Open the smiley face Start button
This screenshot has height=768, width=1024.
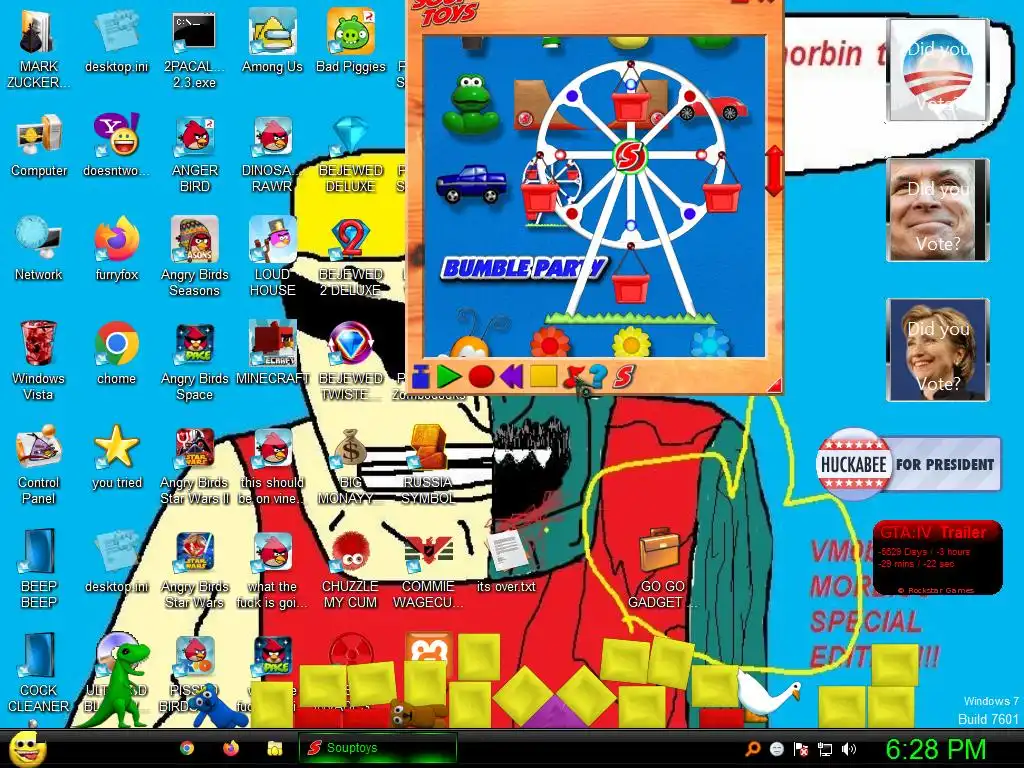(x=27, y=748)
